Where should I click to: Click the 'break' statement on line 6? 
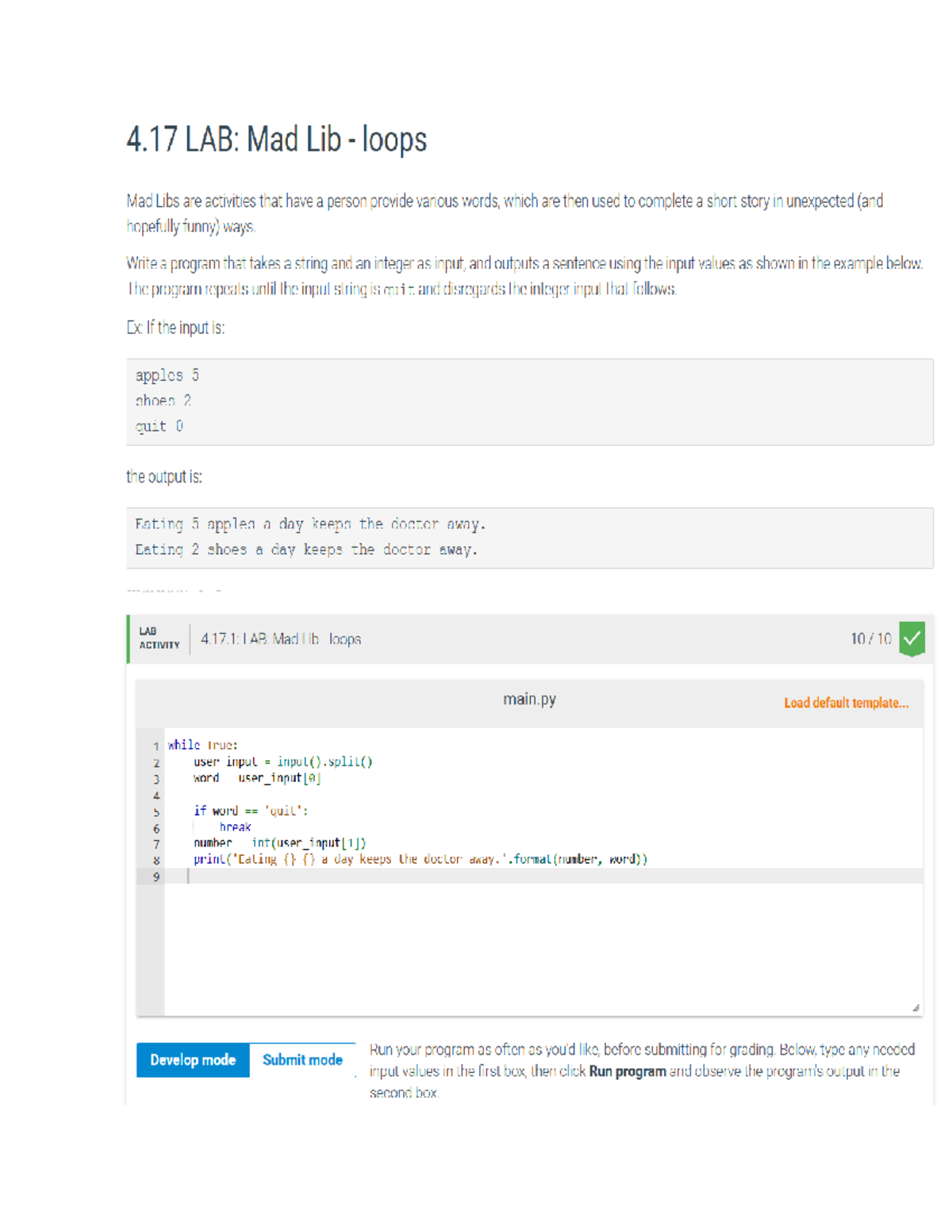235,827
